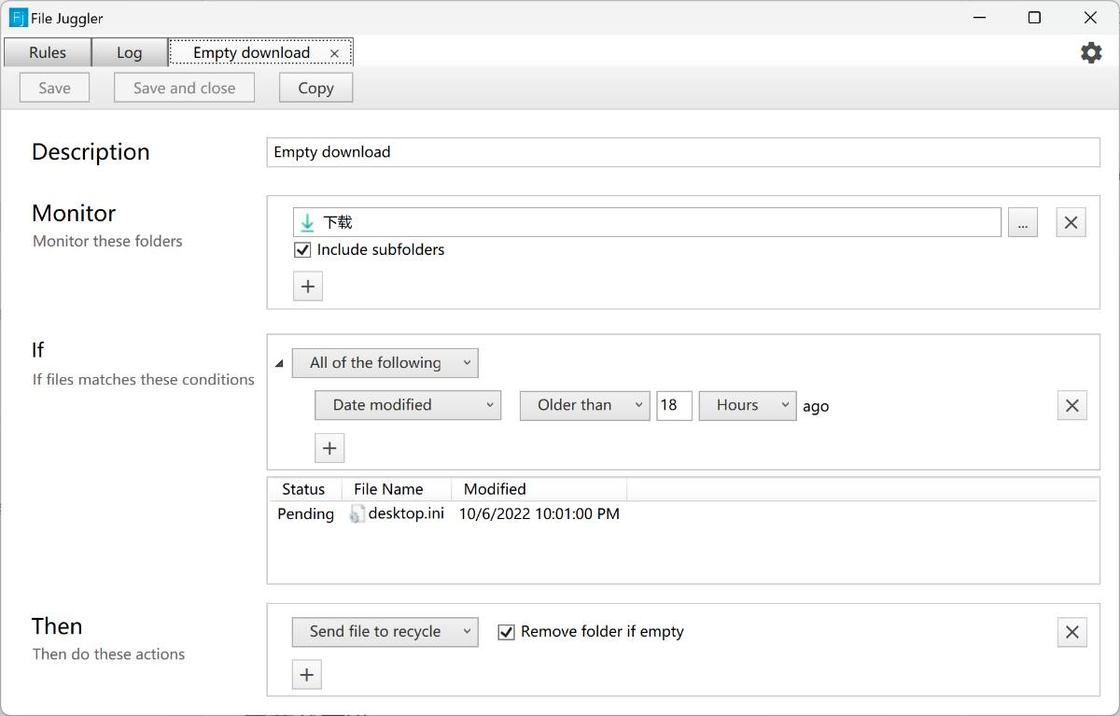Click the monitored folder path field
1120x716 pixels.
(x=646, y=222)
